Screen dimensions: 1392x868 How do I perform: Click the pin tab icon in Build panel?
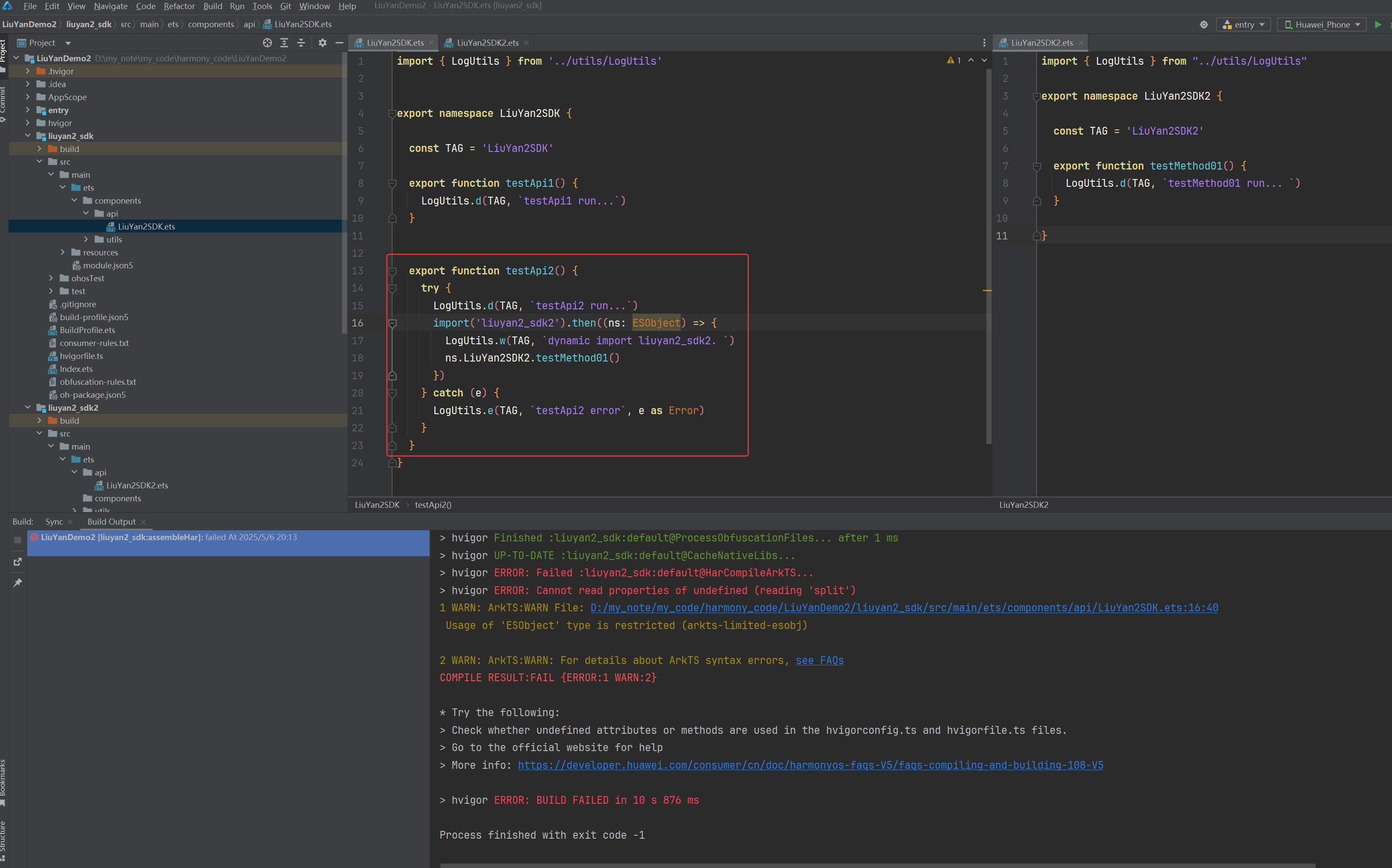(x=17, y=583)
